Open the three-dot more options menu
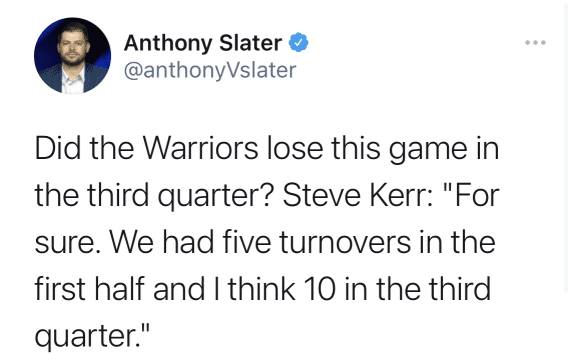The width and height of the screenshot is (568, 360). (535, 43)
